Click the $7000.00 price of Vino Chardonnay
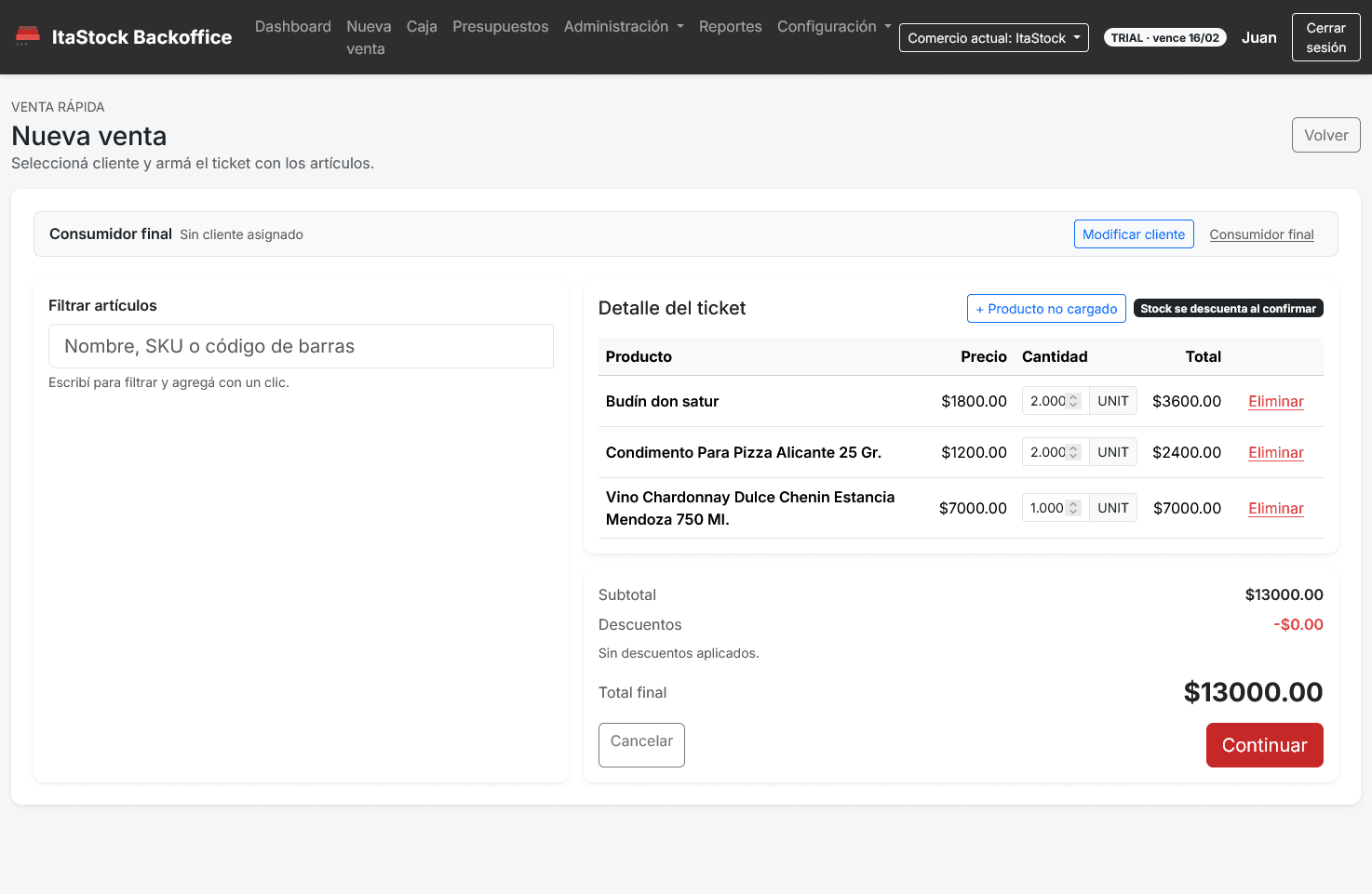1372x894 pixels. point(973,508)
